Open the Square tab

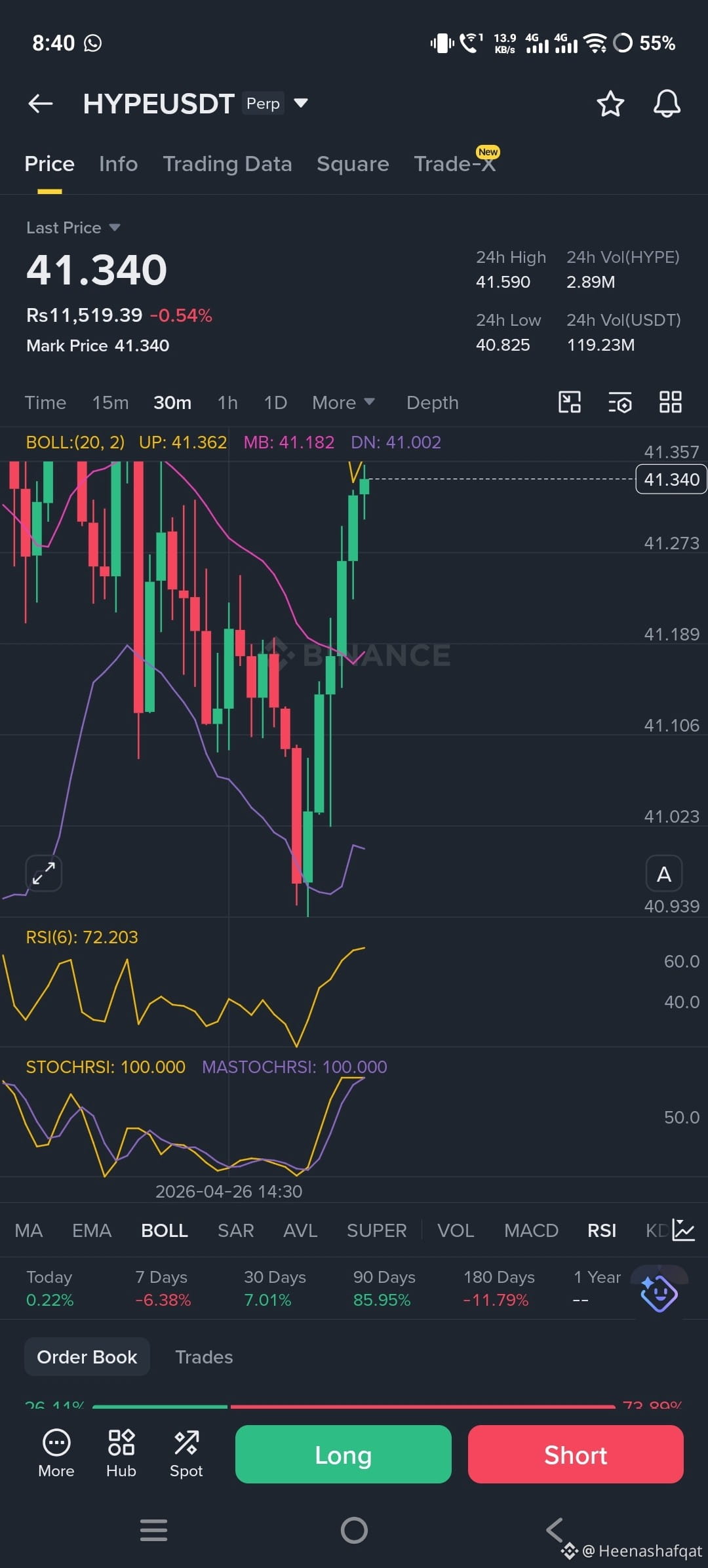point(353,164)
